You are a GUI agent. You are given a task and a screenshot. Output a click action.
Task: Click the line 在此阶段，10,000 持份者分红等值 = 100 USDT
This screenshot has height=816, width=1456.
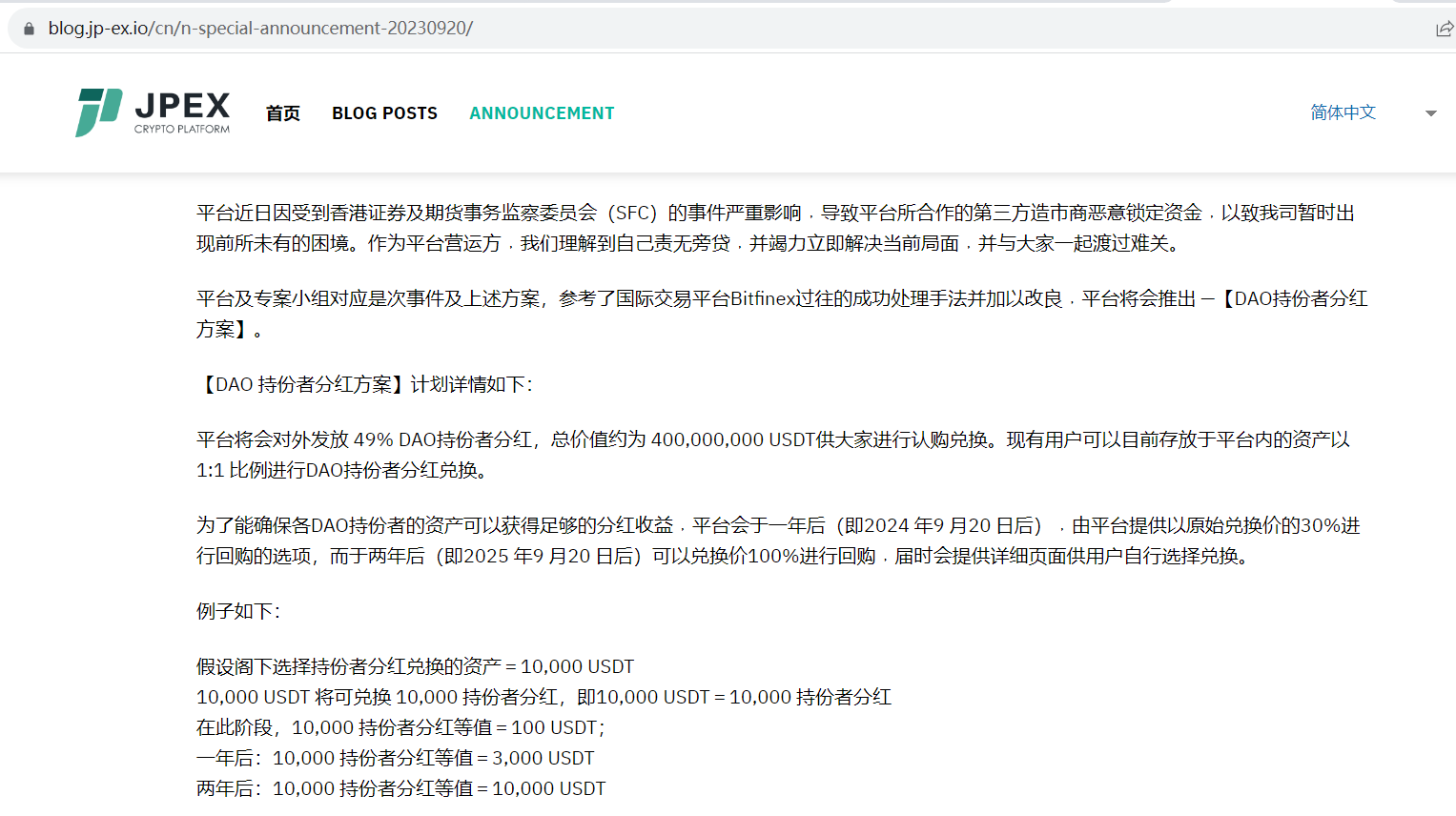click(400, 727)
